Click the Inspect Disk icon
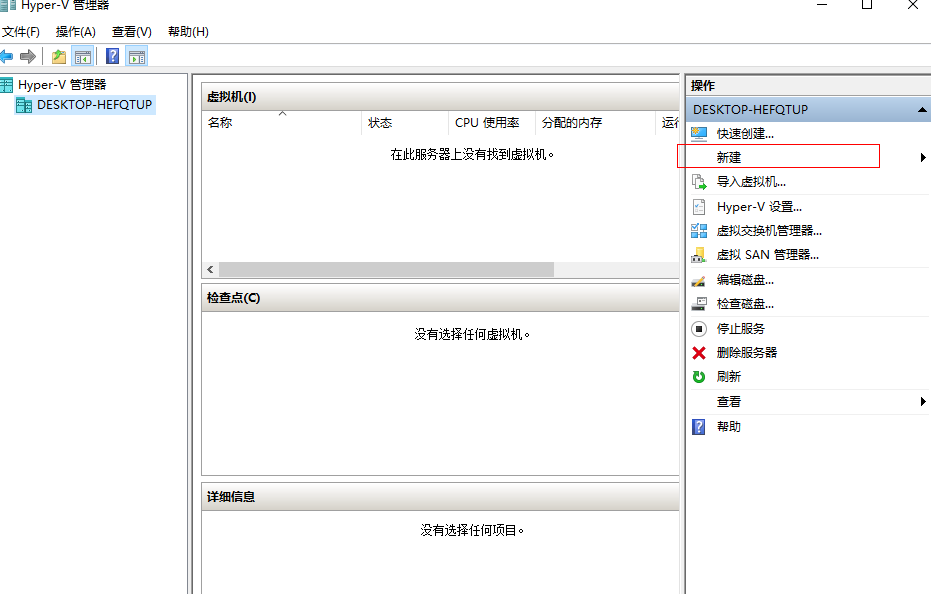 coord(699,304)
